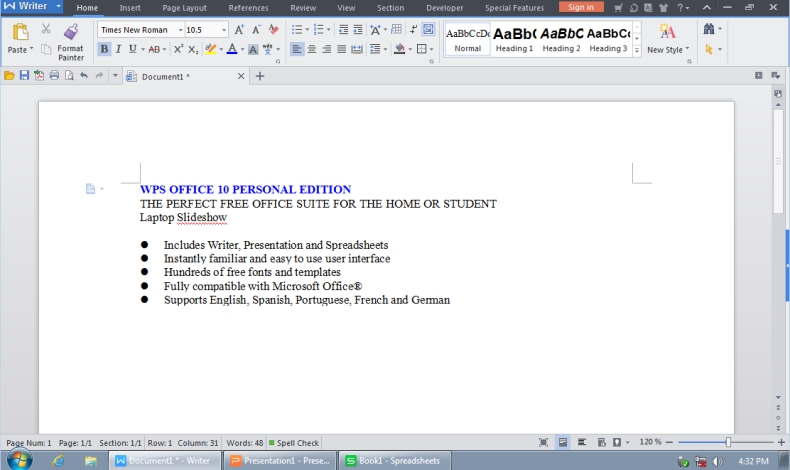Click the Sign in button

pyautogui.click(x=581, y=7)
